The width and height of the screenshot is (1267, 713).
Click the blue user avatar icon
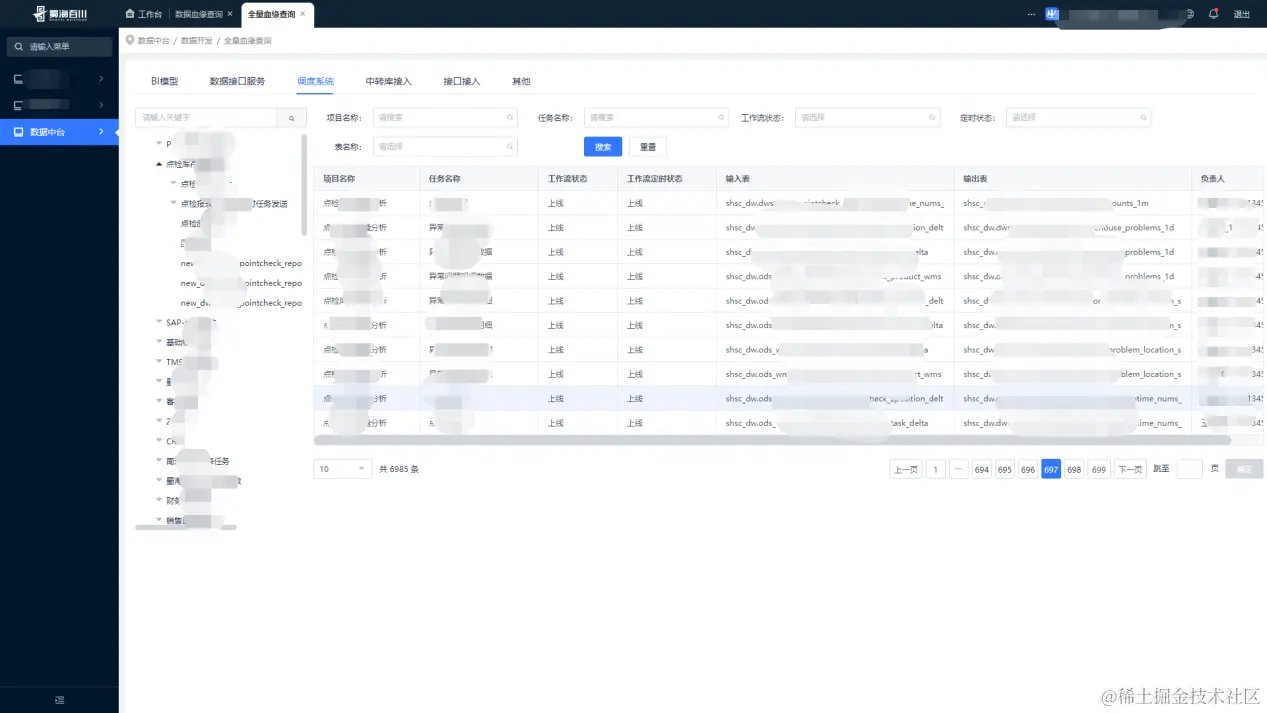(x=1052, y=14)
